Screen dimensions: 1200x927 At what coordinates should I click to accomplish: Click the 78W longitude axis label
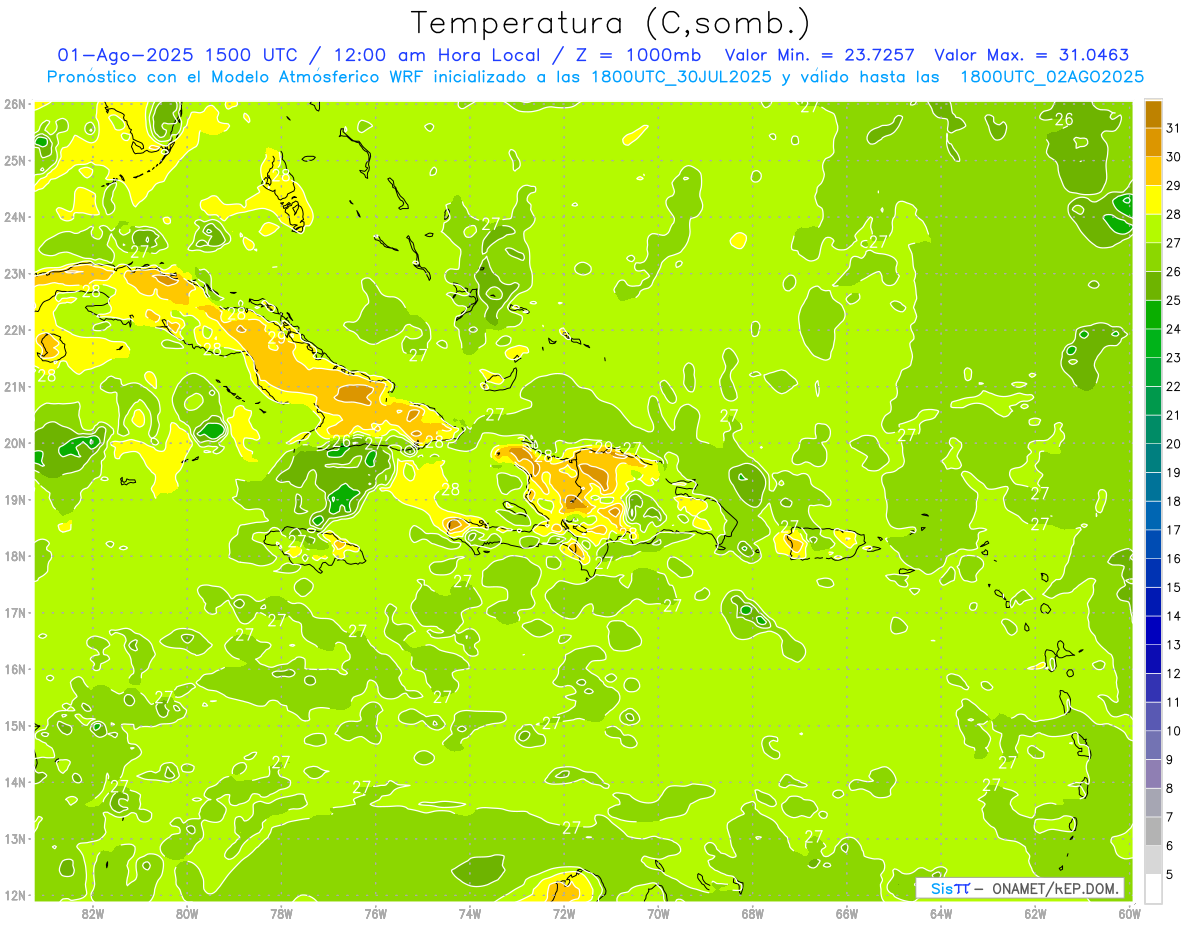(x=281, y=913)
